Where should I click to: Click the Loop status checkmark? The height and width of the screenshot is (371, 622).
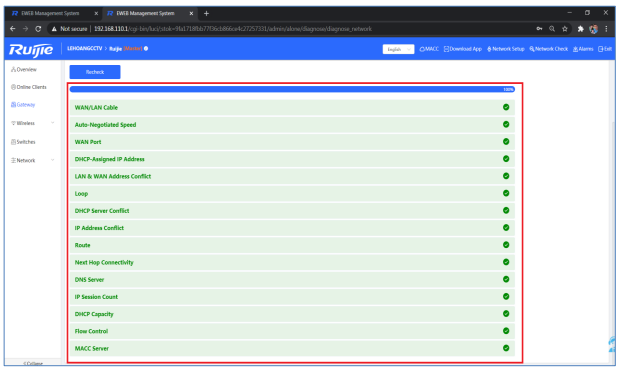(506, 193)
